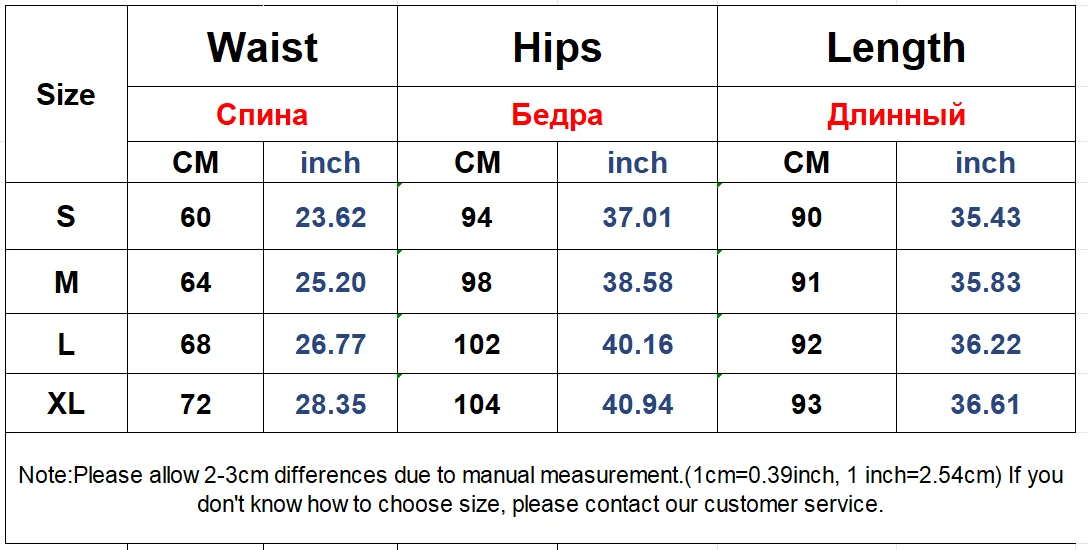The width and height of the screenshot is (1088, 550).
Task: Click the cell showing 40.94
Action: coord(638,404)
